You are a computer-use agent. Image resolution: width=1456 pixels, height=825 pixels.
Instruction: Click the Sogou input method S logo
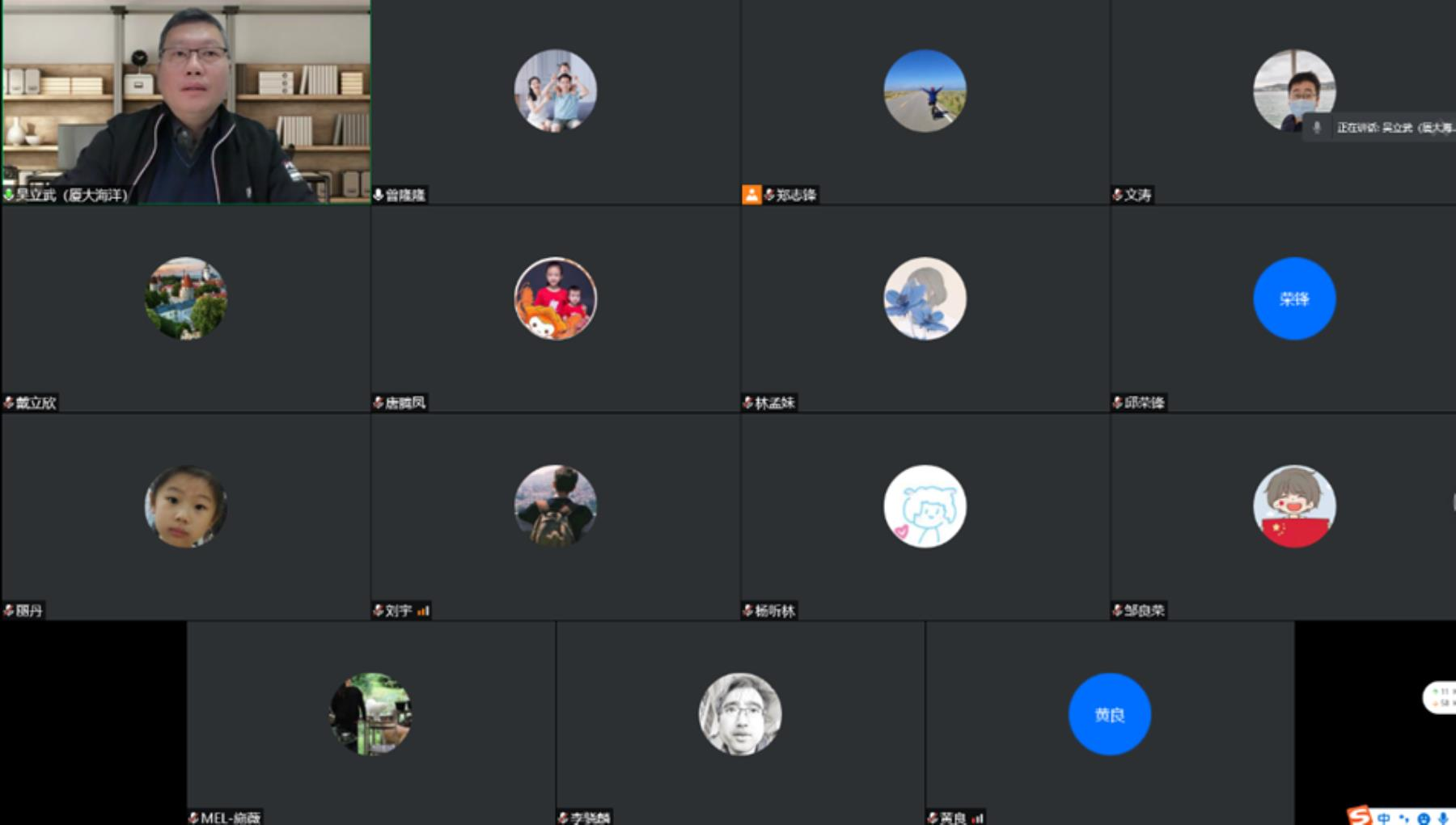(1360, 816)
